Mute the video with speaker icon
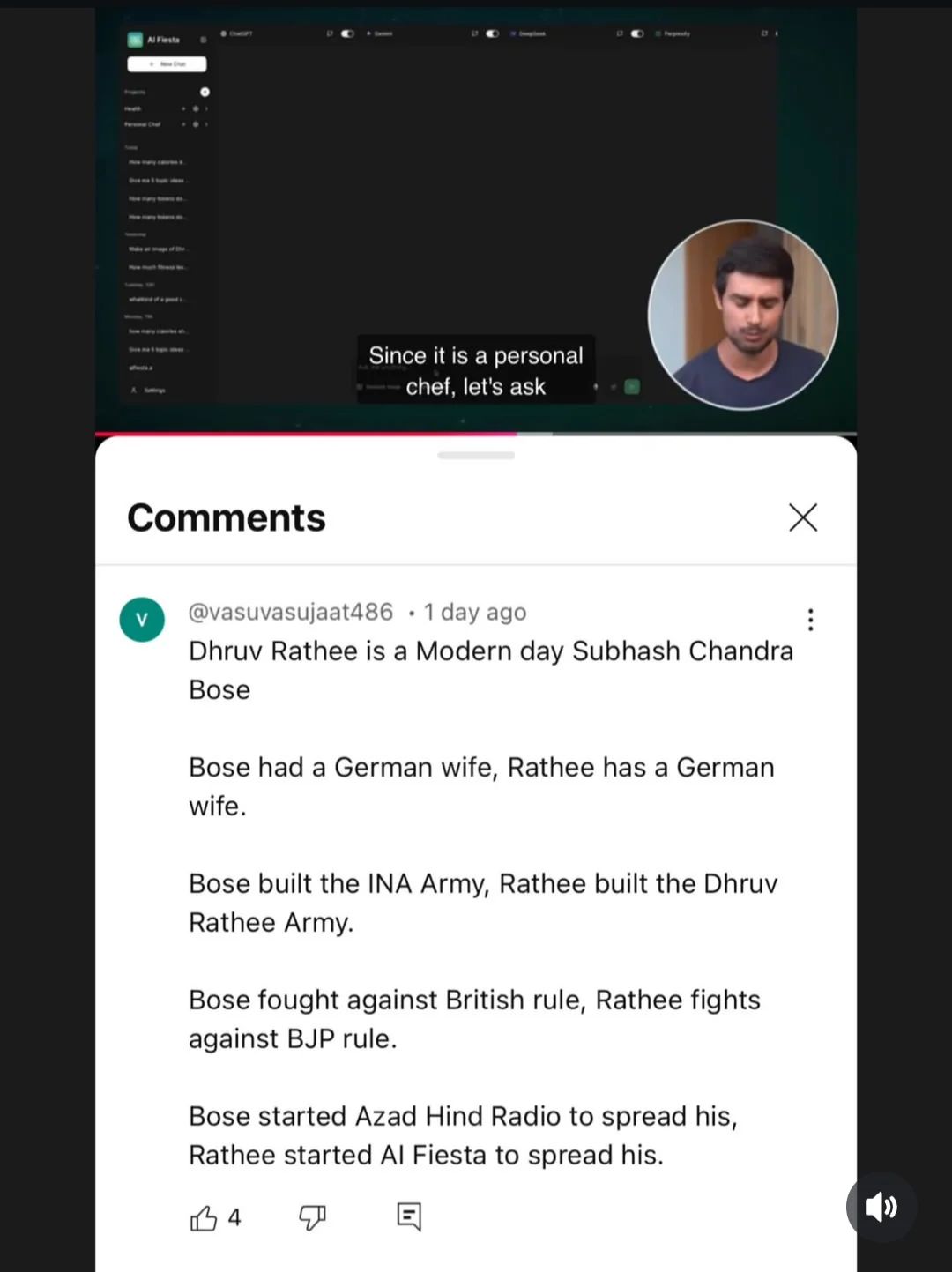 pos(881,1207)
